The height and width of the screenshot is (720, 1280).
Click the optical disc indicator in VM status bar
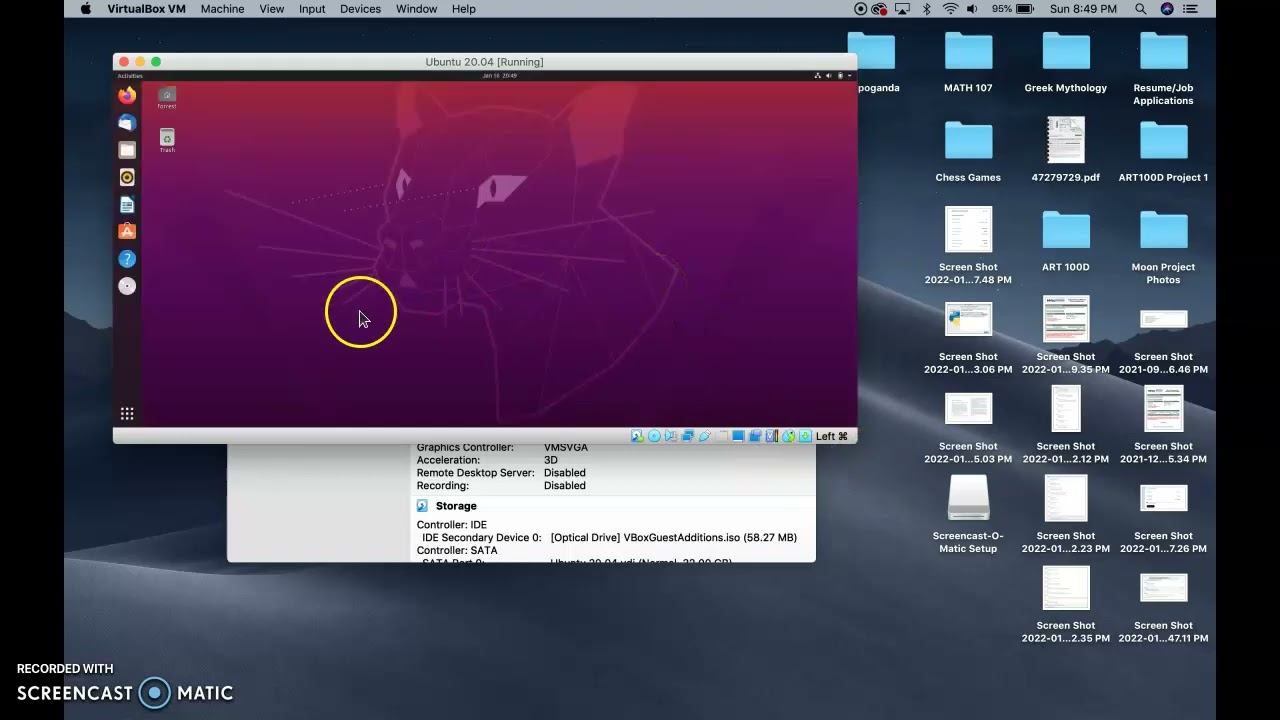point(654,436)
